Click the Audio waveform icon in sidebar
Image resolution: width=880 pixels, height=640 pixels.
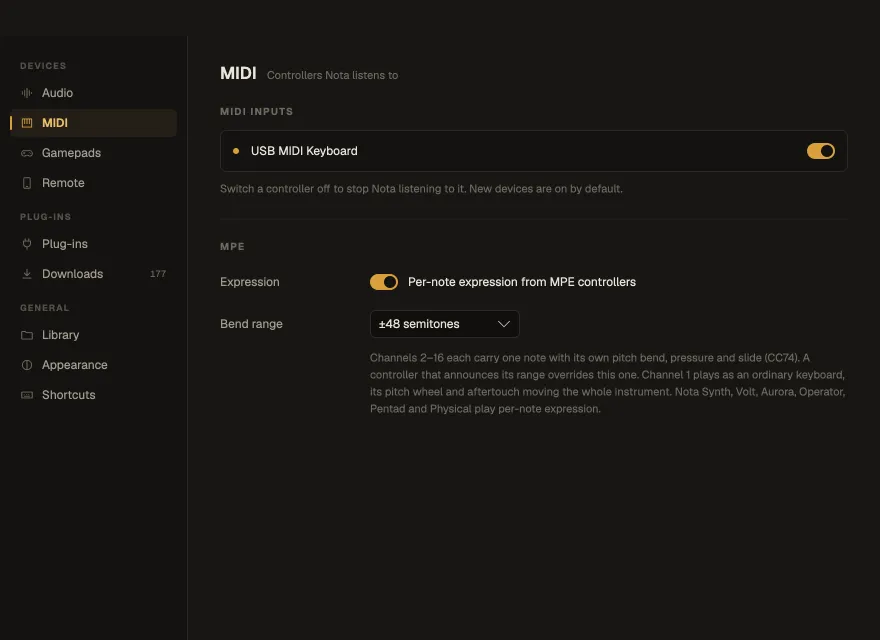tap(26, 93)
